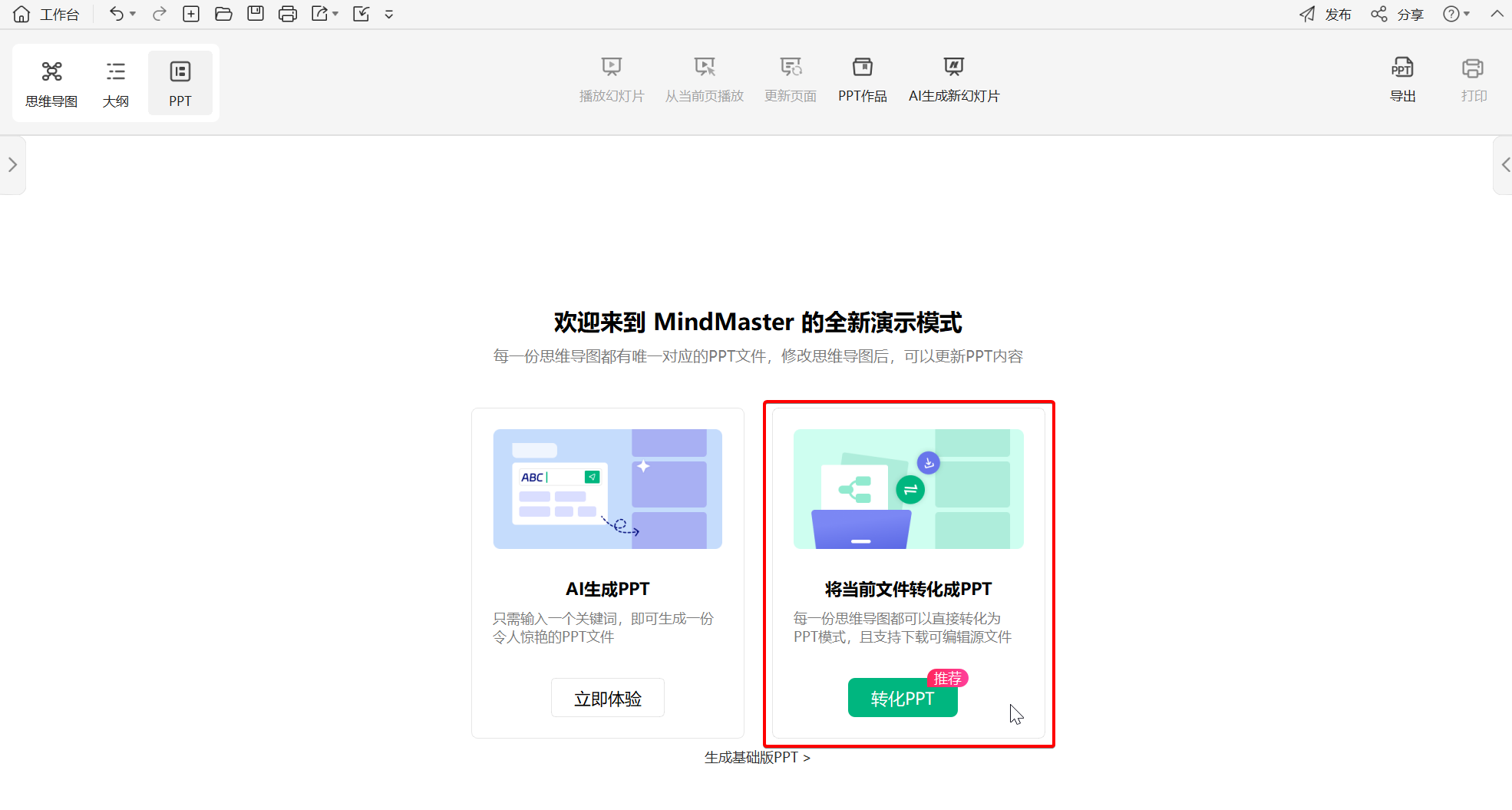Expand the export options dropdown arrow
This screenshot has width=1512, height=810.
click(x=335, y=14)
